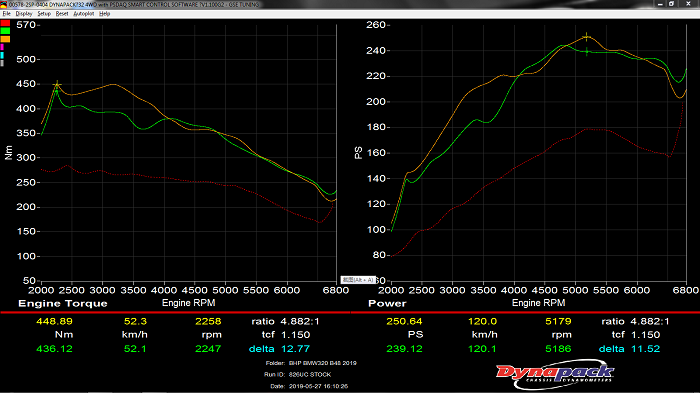Select the cyan run color swatch
Screen dimensions: 700x393
pos(2,55)
